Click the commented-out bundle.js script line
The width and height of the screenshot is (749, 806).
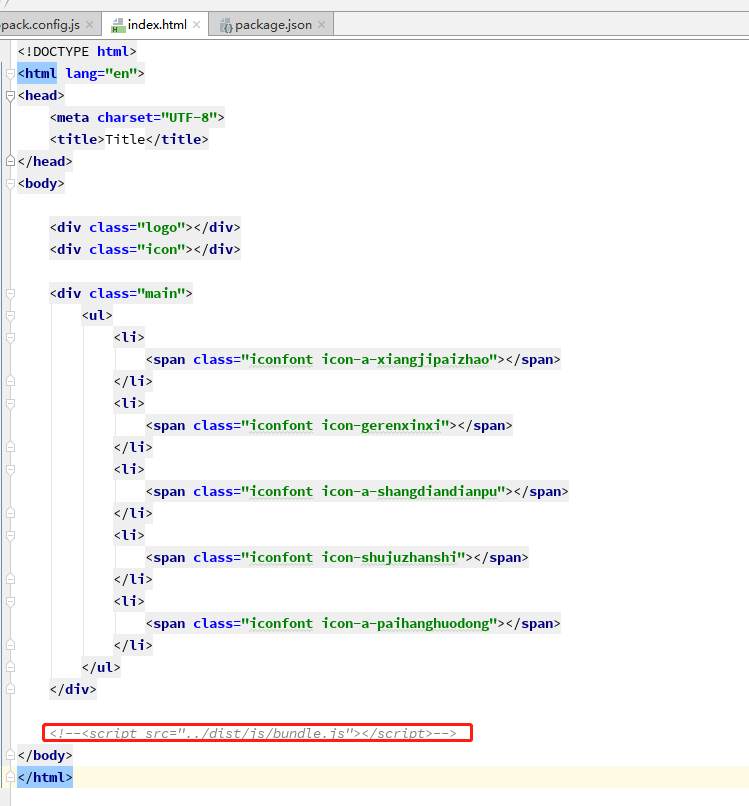pos(253,734)
